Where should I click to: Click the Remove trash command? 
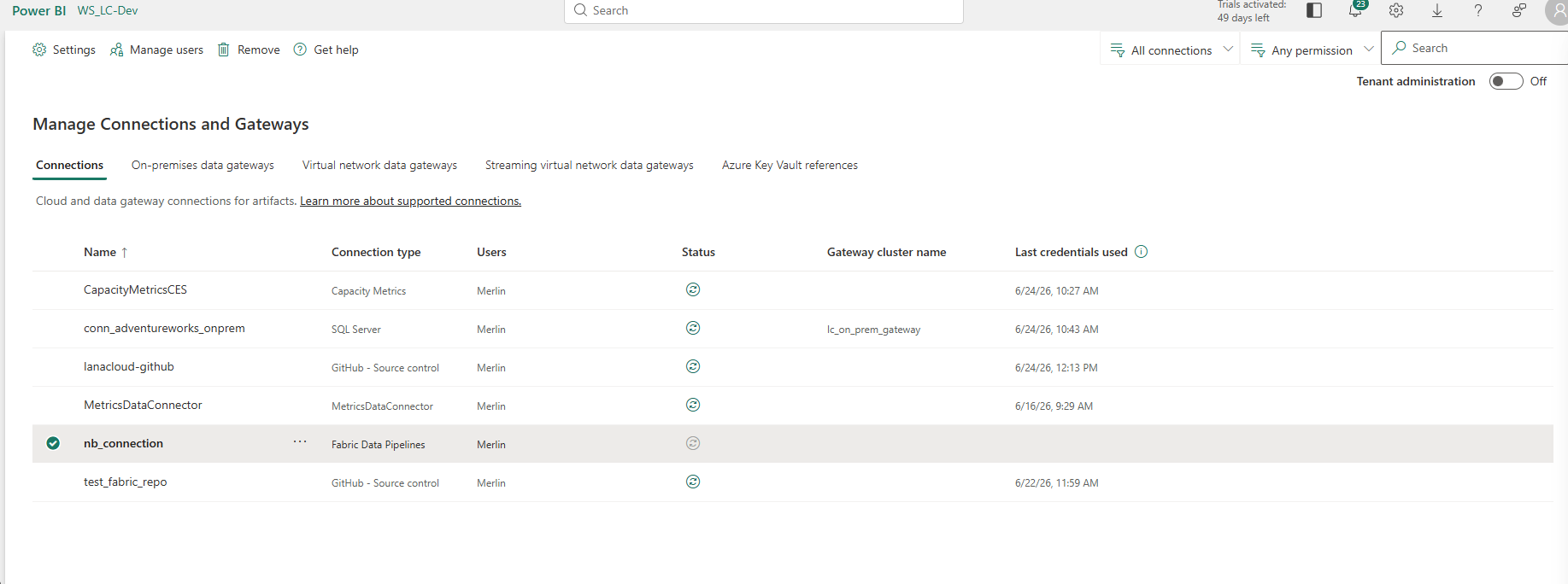[249, 50]
